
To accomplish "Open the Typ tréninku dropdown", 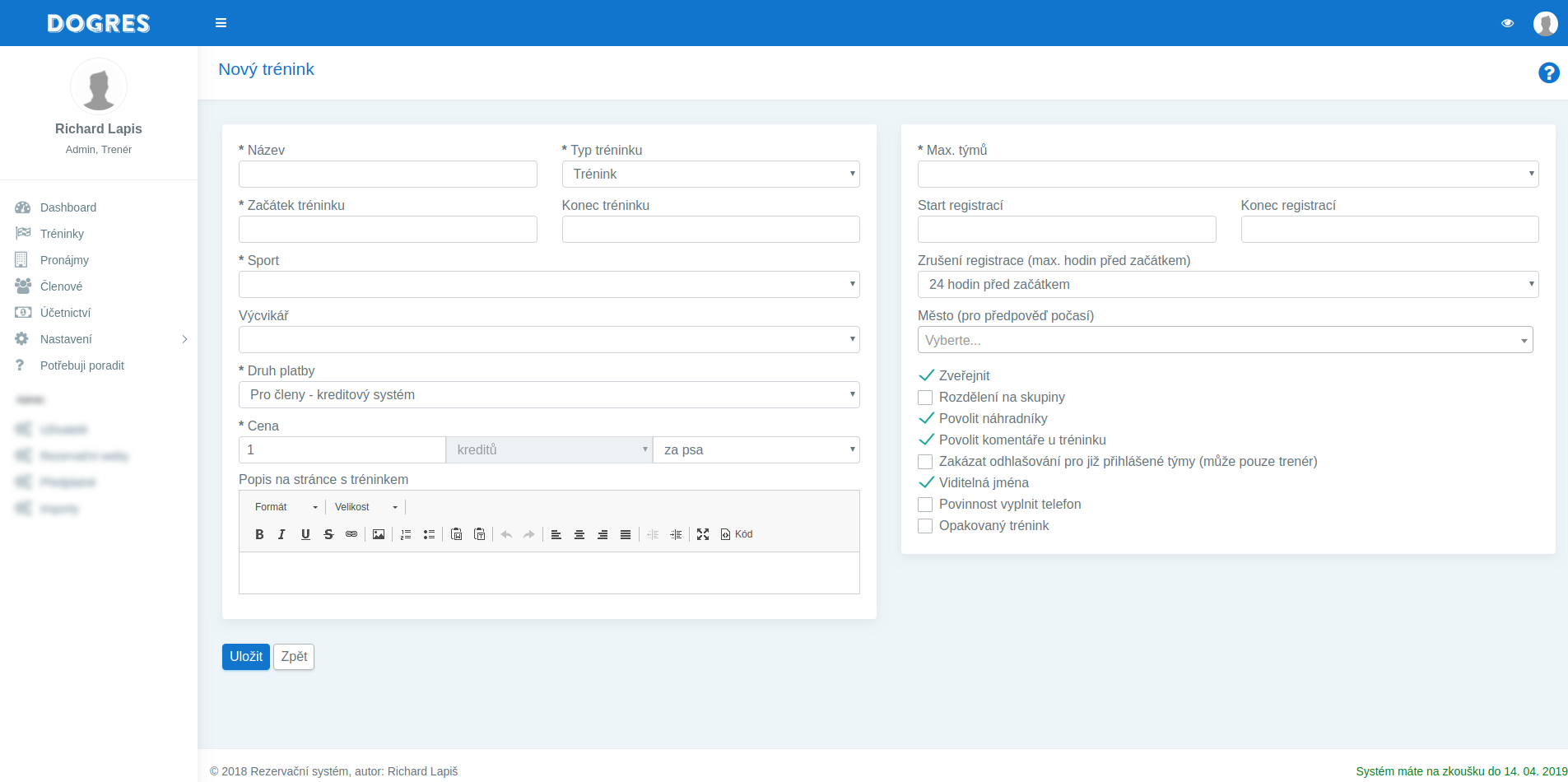I will [x=710, y=174].
